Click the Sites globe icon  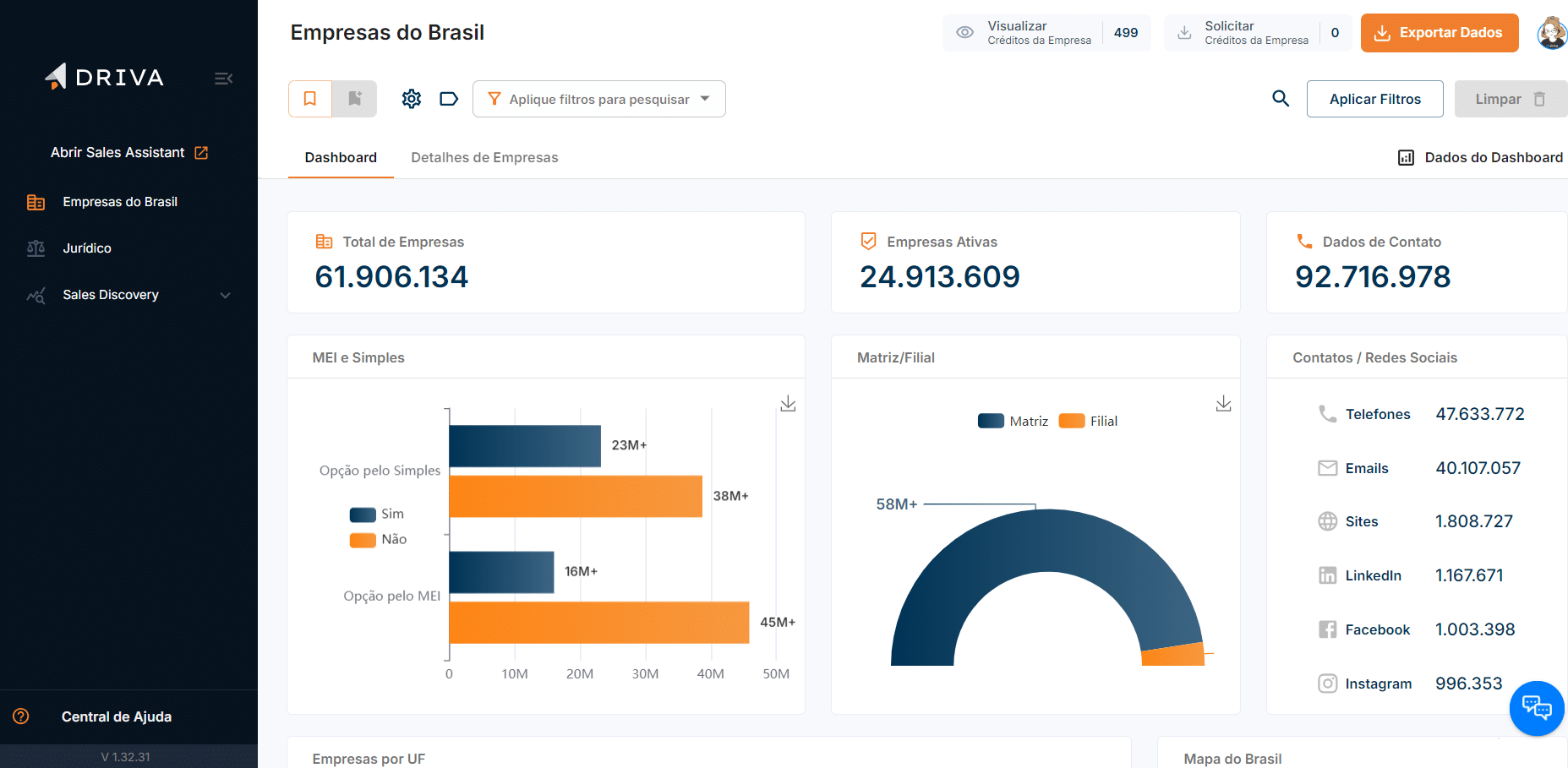coord(1328,521)
